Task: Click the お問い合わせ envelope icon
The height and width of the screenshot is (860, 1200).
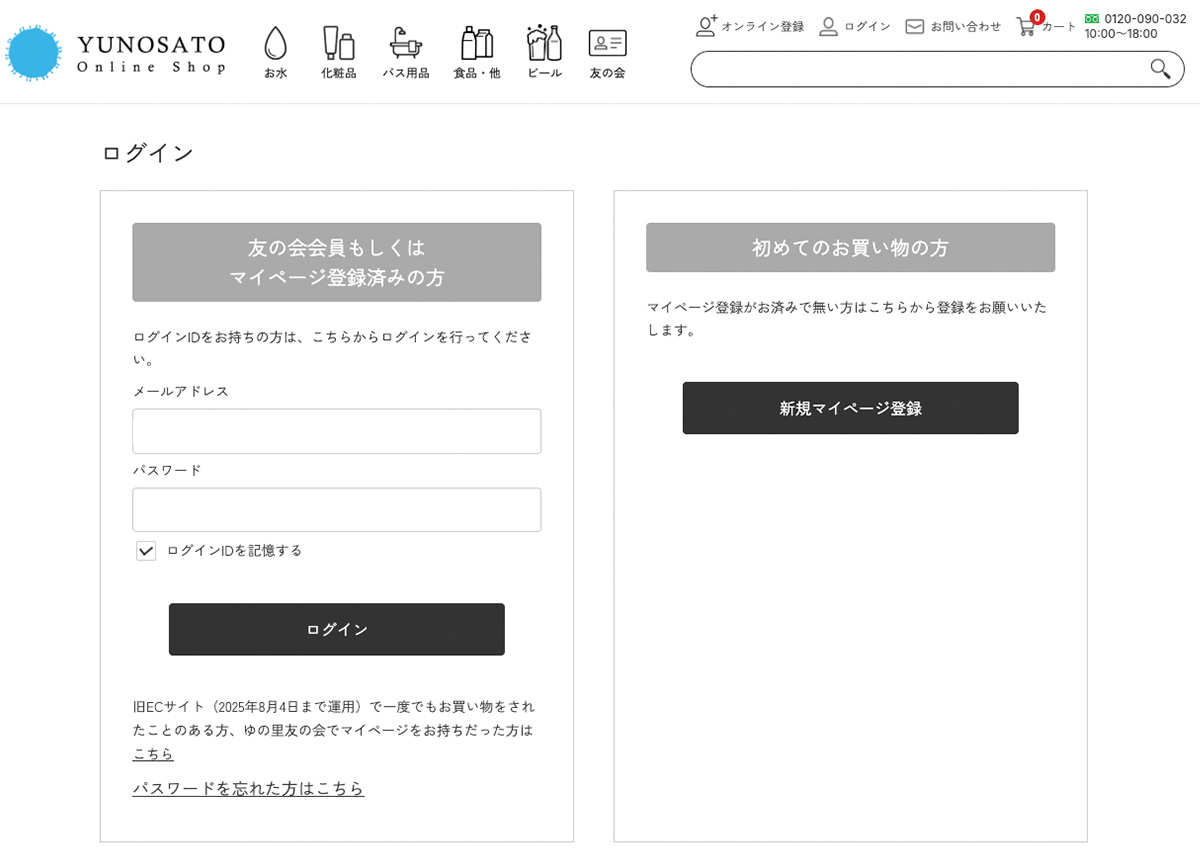Action: point(914,27)
